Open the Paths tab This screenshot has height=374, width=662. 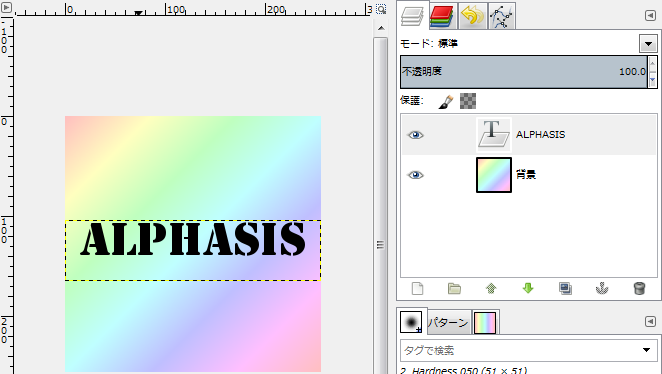tap(502, 16)
